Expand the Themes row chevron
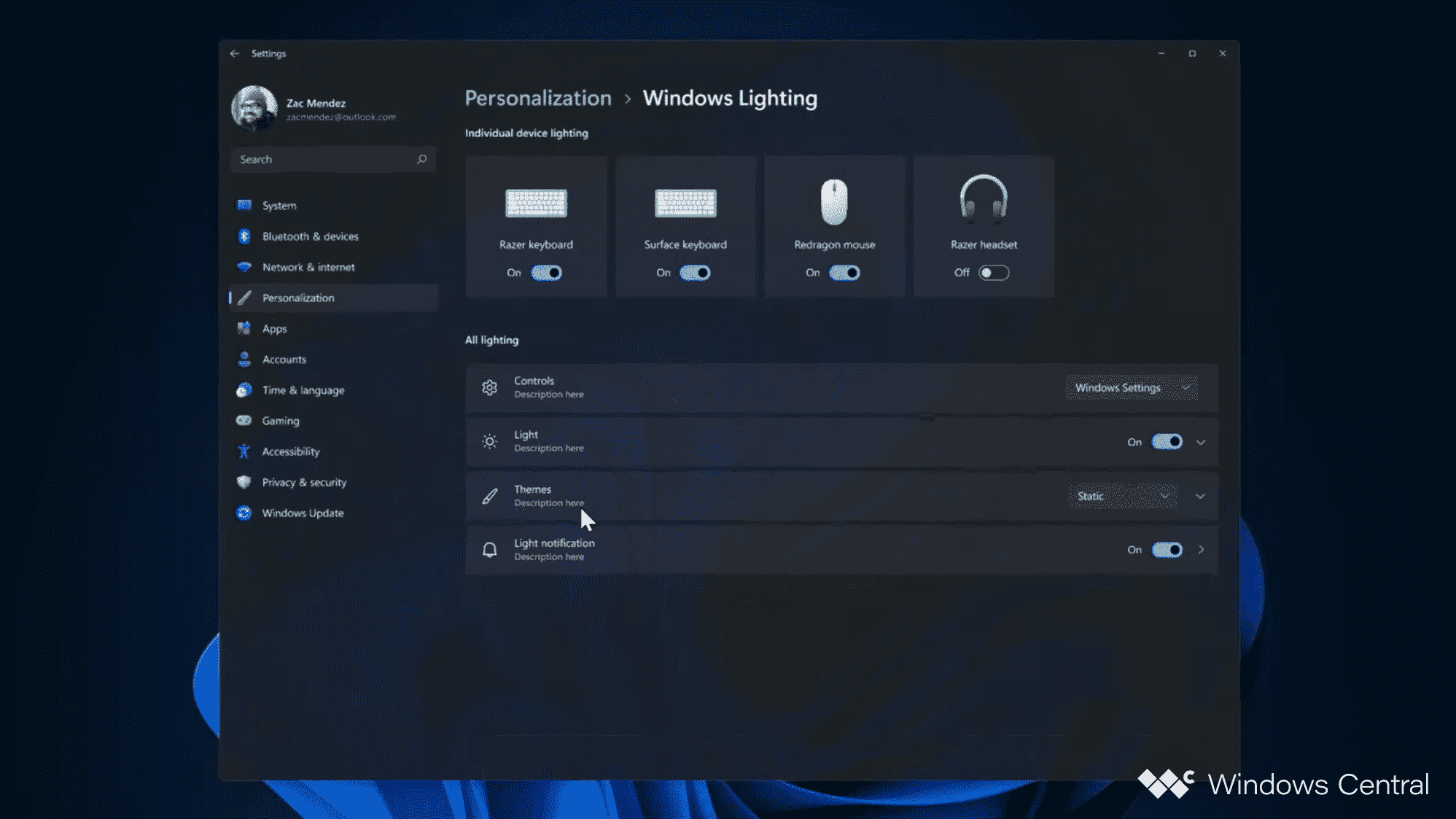The height and width of the screenshot is (819, 1456). [1200, 496]
